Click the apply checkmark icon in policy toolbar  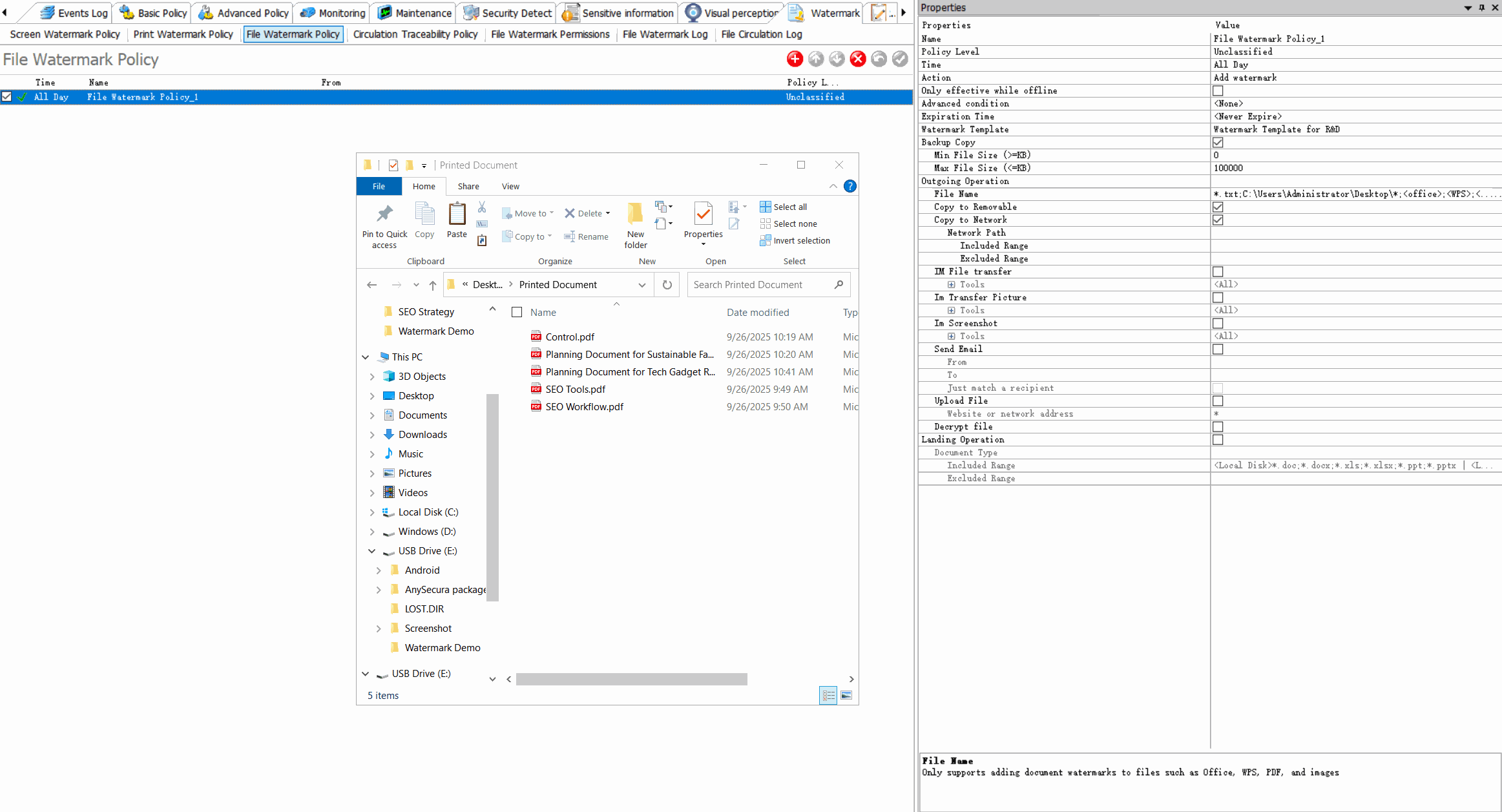click(x=900, y=59)
